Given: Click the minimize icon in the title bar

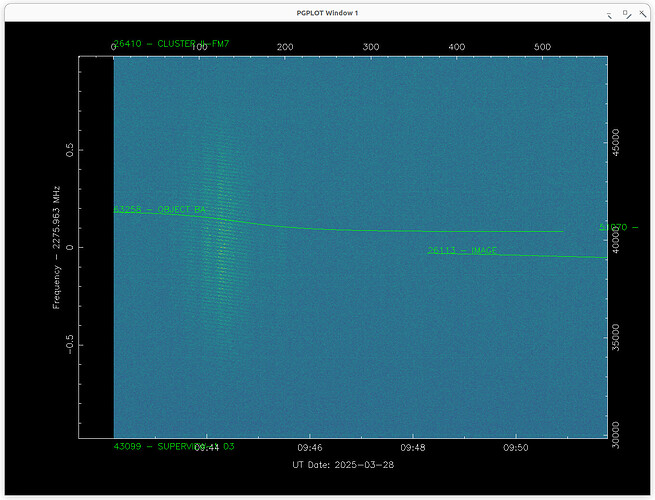Looking at the screenshot, I should pos(609,15).
